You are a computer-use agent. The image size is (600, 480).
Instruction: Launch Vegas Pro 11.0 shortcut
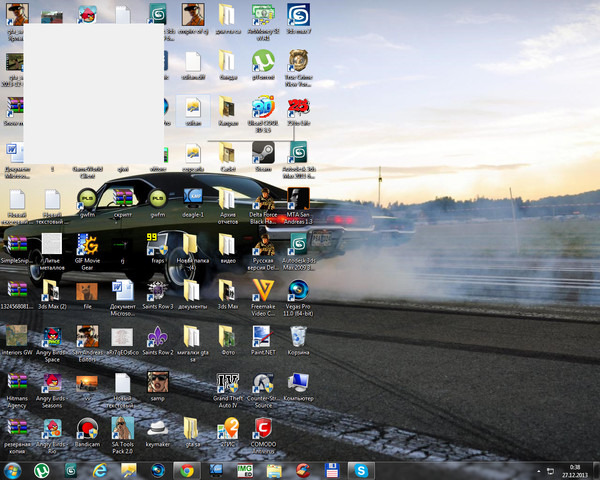point(297,291)
